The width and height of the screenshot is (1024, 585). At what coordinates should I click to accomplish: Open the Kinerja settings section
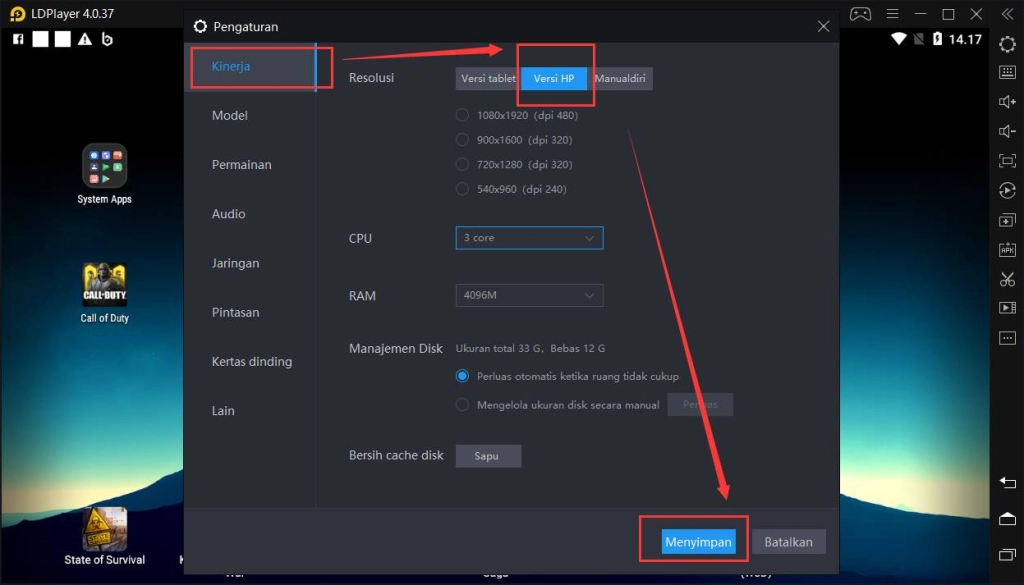pos(251,66)
